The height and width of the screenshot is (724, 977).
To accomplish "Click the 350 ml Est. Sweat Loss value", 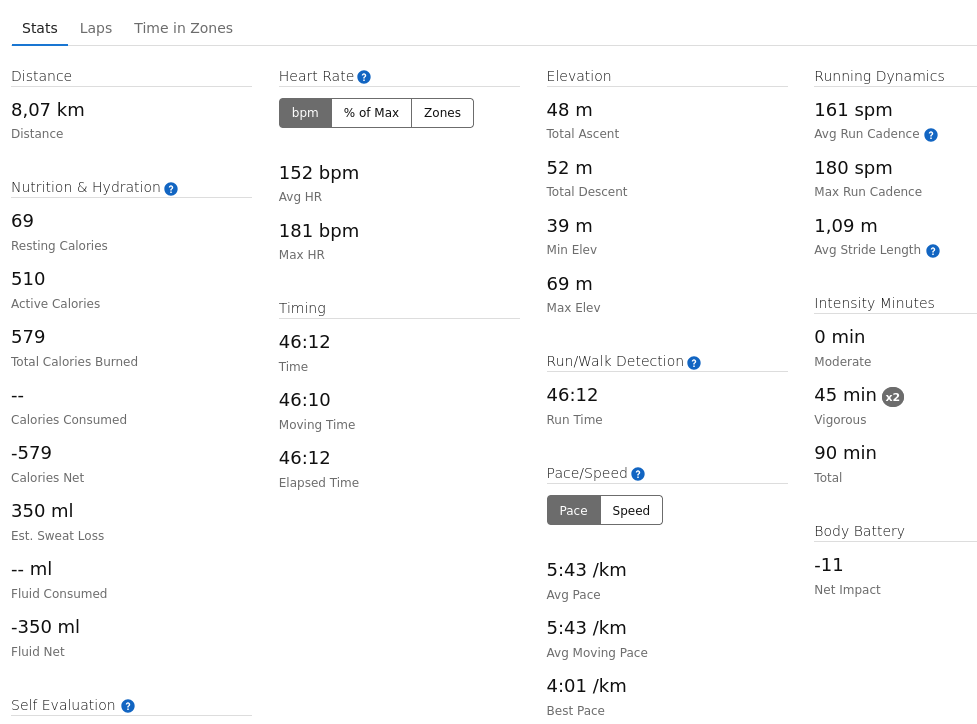I will (x=42, y=510).
